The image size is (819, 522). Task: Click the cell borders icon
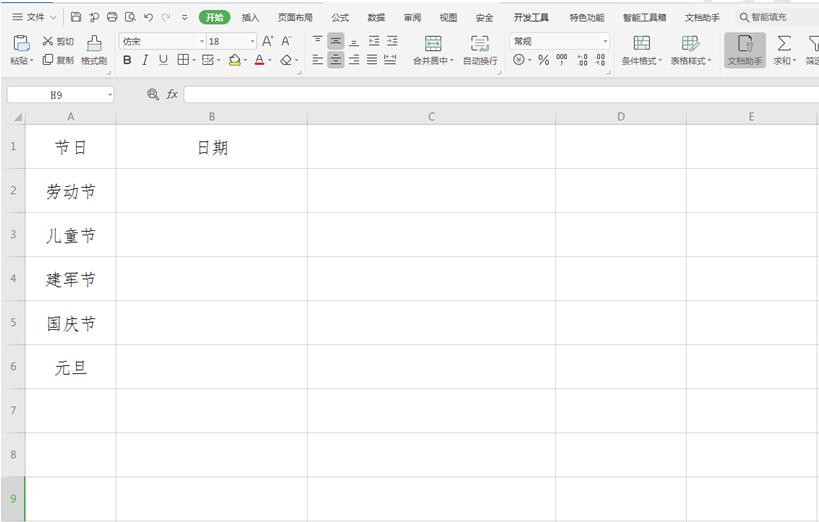(183, 60)
